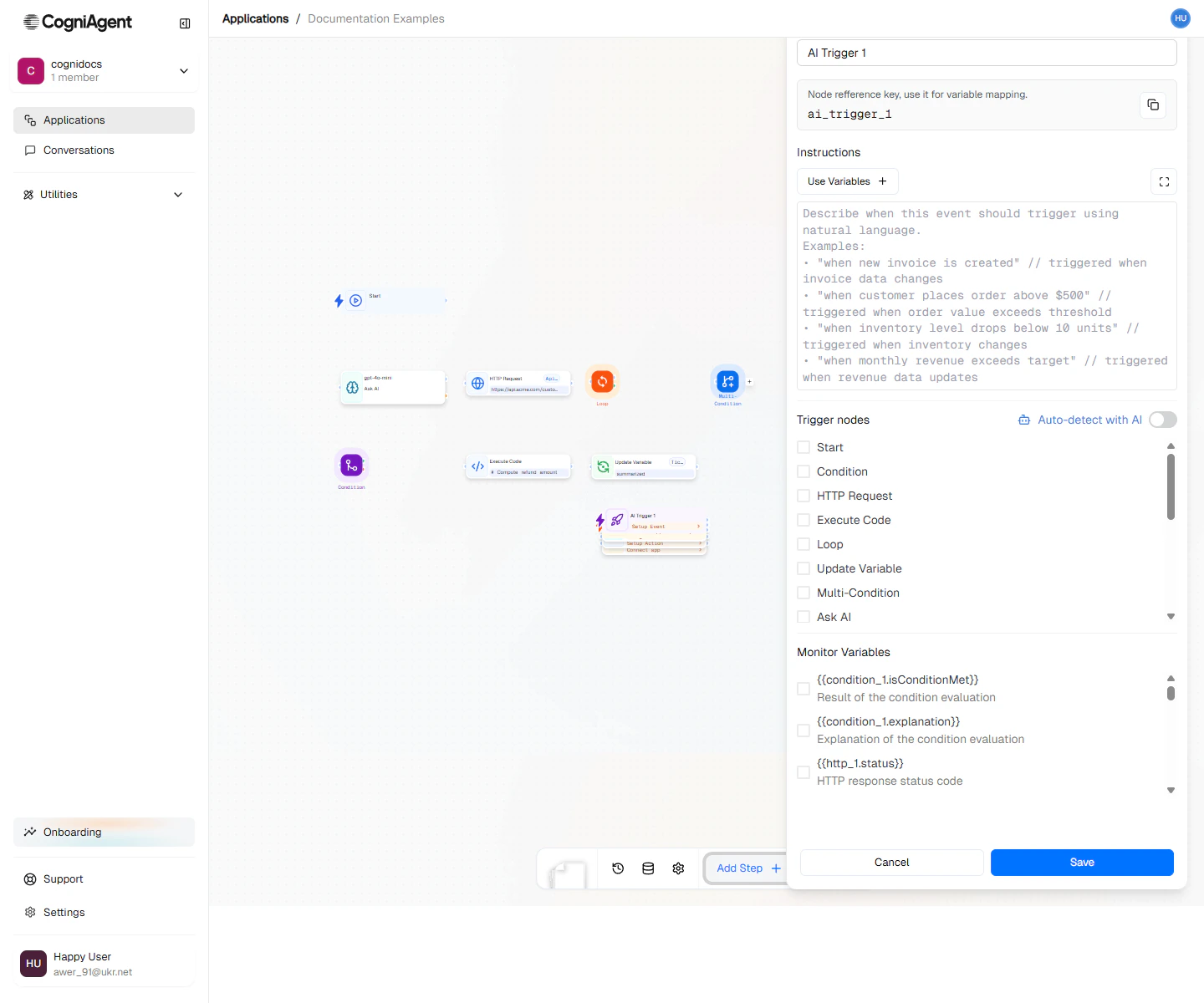Select the Execute Code brackets icon
Screen dimensions: 1204x1003
[477, 466]
